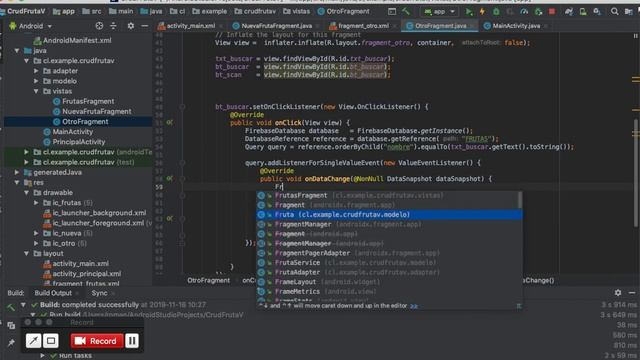
Task: Click the override gutter icon beside onClick
Action: point(169,122)
